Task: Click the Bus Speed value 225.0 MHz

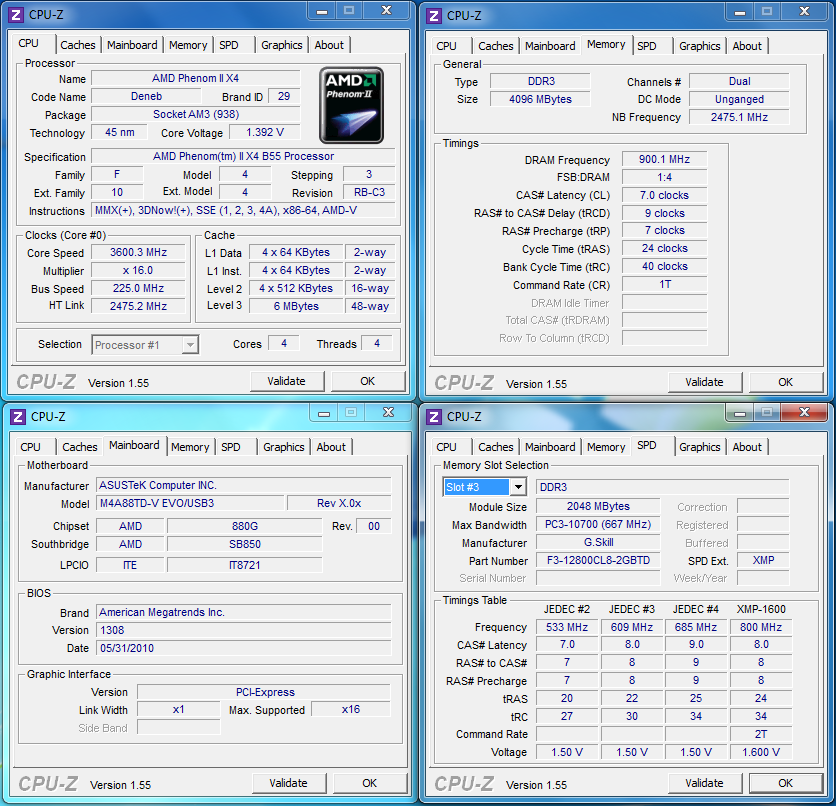Action: (138, 288)
